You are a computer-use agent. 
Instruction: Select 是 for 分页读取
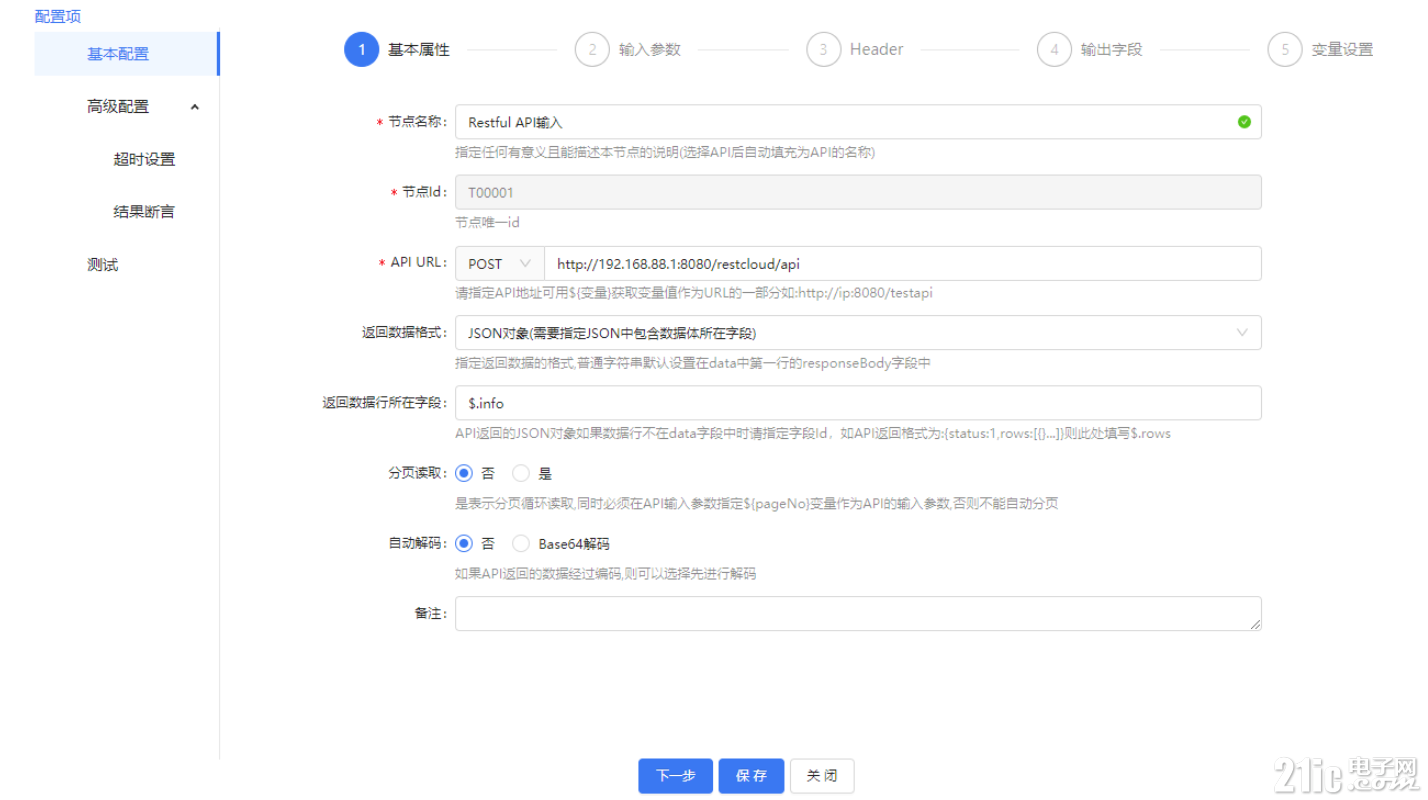click(x=521, y=473)
